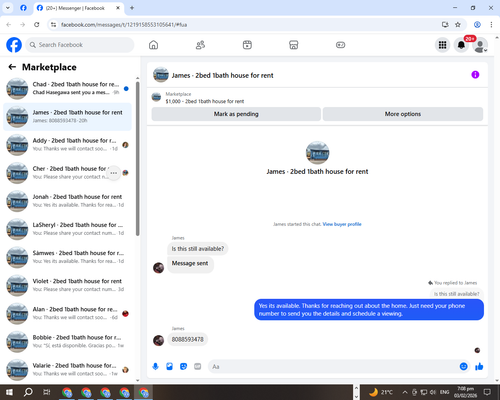Click the Facebook logo
This screenshot has width=500, height=400.
(x=14, y=45)
